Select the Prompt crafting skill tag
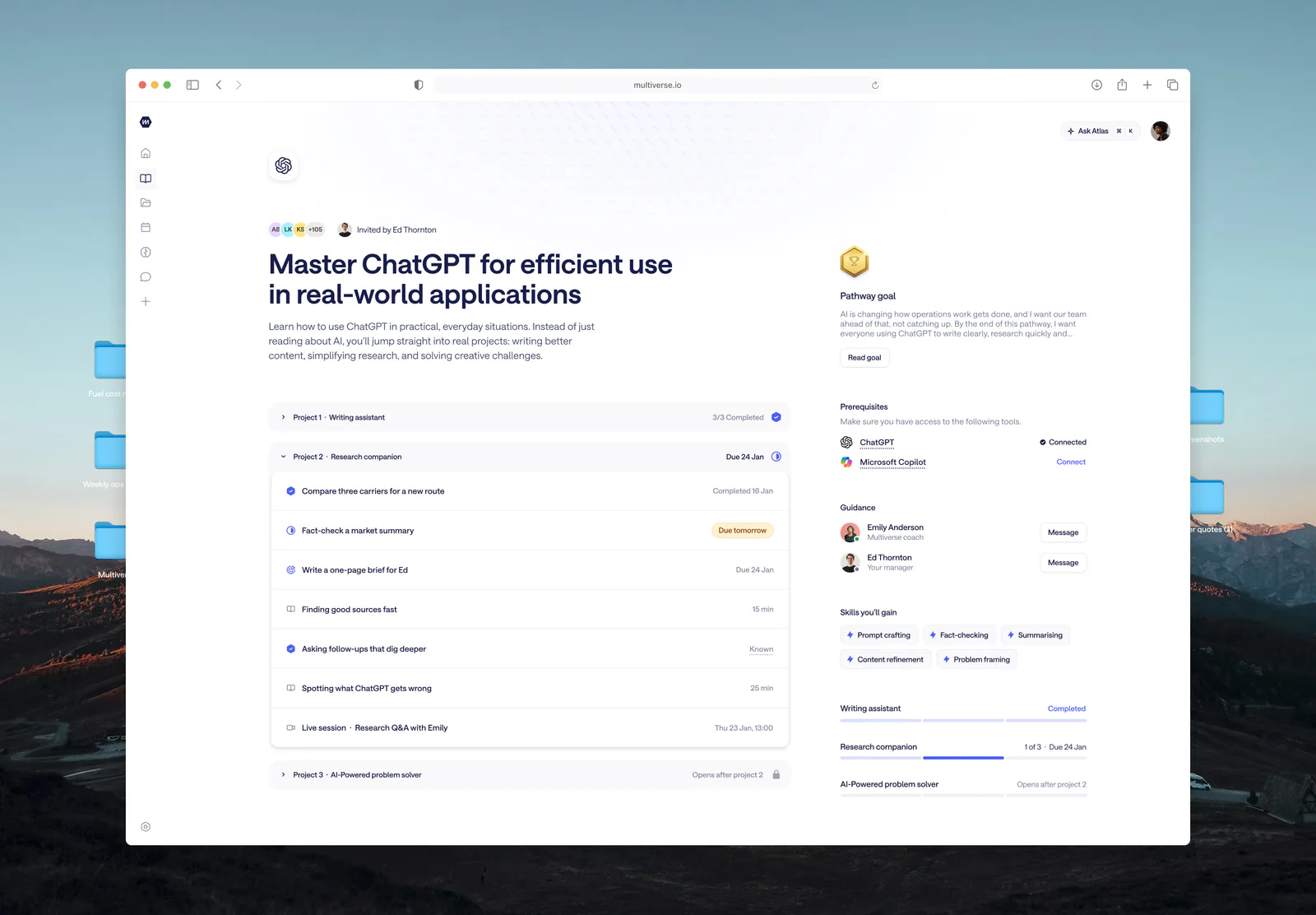Image resolution: width=1316 pixels, height=915 pixels. [878, 635]
